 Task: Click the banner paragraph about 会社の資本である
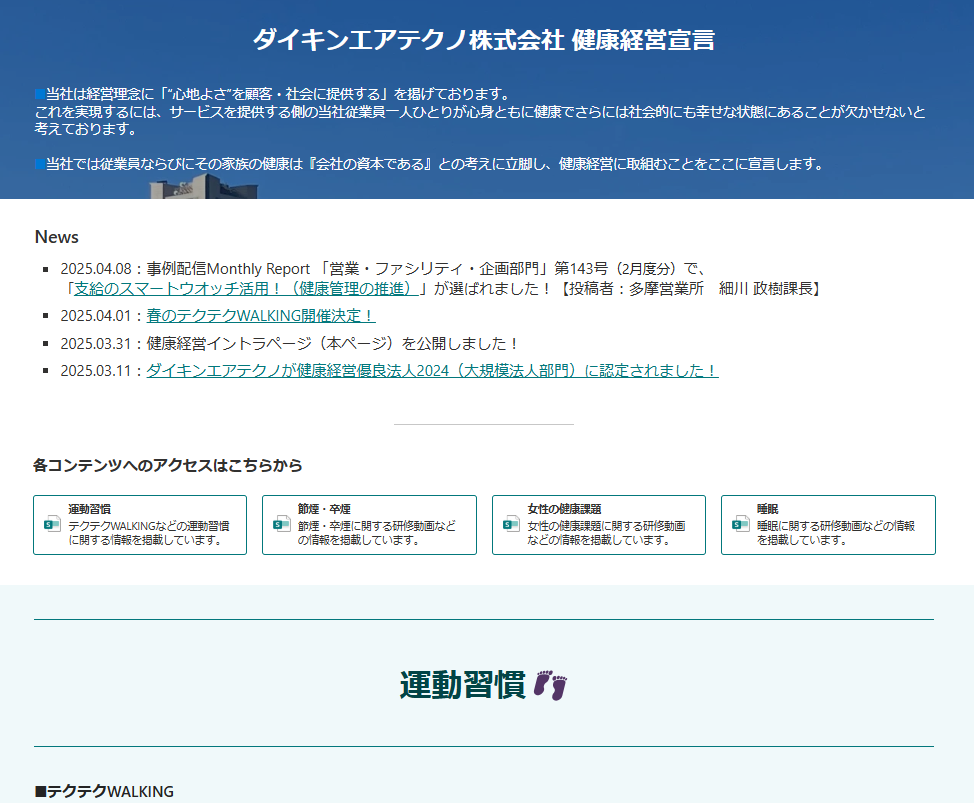(x=430, y=164)
